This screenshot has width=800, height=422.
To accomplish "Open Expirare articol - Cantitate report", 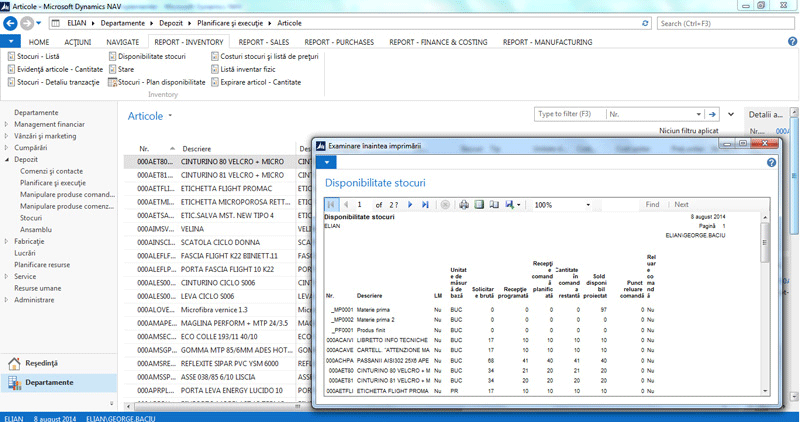I will pos(256,82).
